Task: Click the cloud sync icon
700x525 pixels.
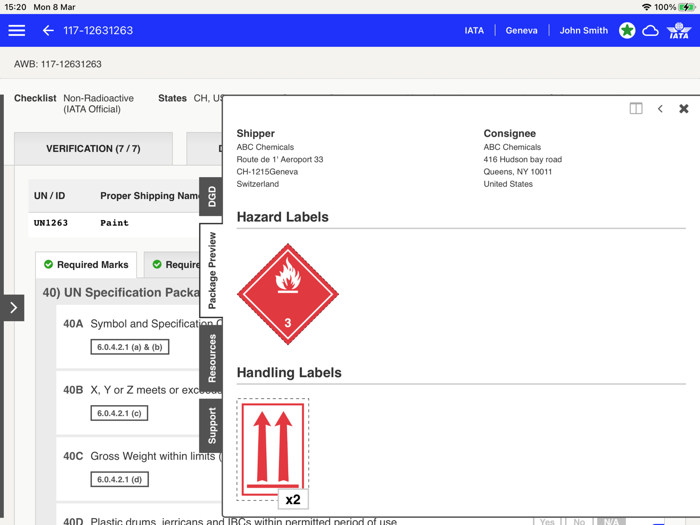Action: pyautogui.click(x=650, y=30)
